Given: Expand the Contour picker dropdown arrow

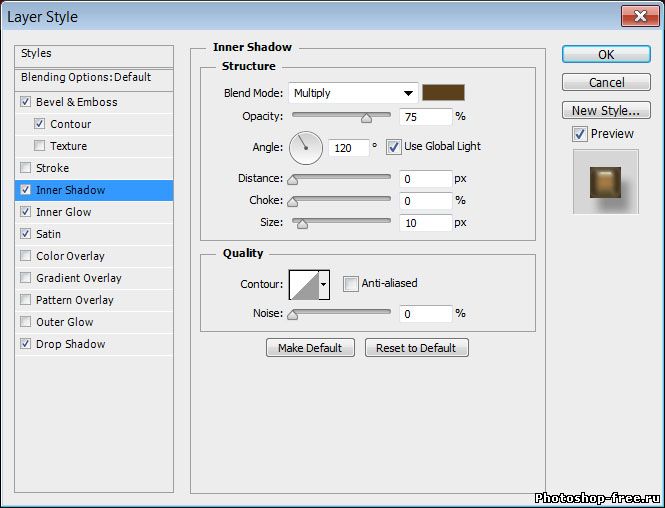Looking at the screenshot, I should point(324,285).
